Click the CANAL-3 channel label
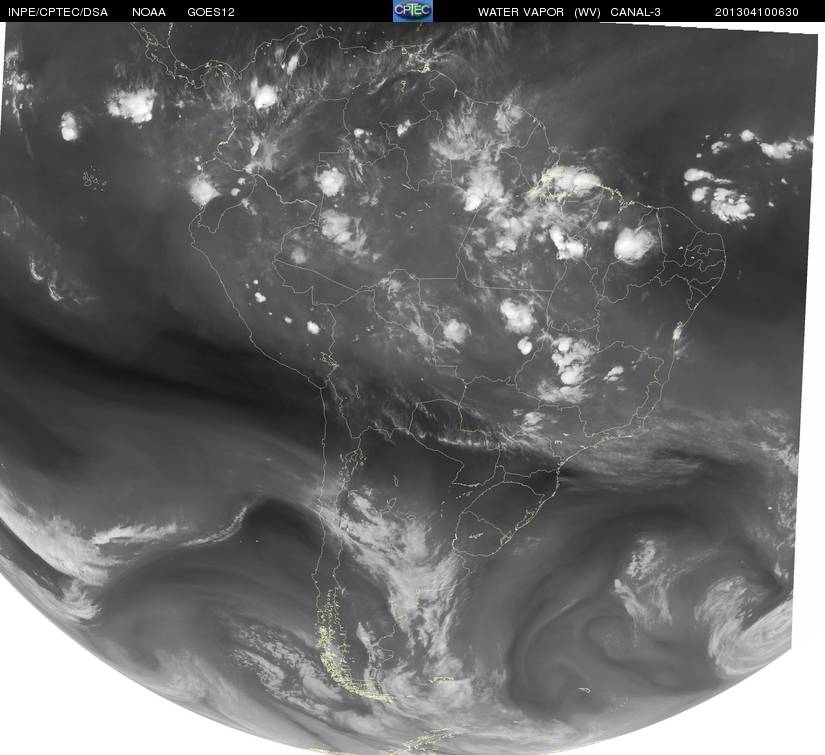The width and height of the screenshot is (825, 755). click(x=636, y=12)
